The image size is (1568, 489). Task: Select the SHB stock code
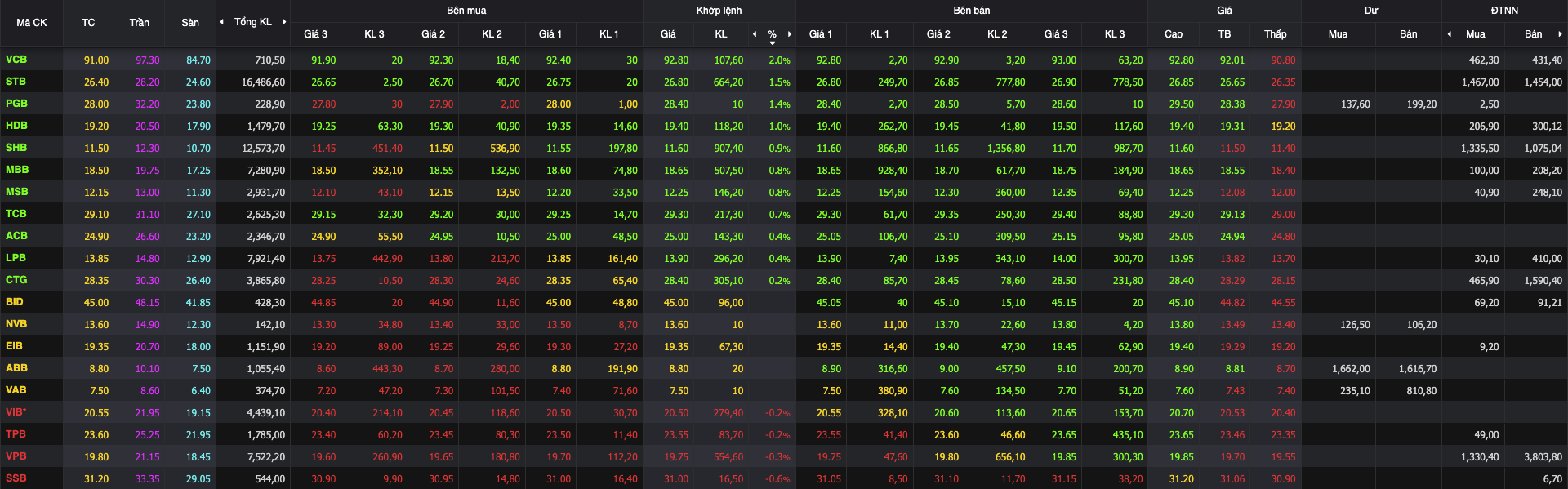coord(16,148)
